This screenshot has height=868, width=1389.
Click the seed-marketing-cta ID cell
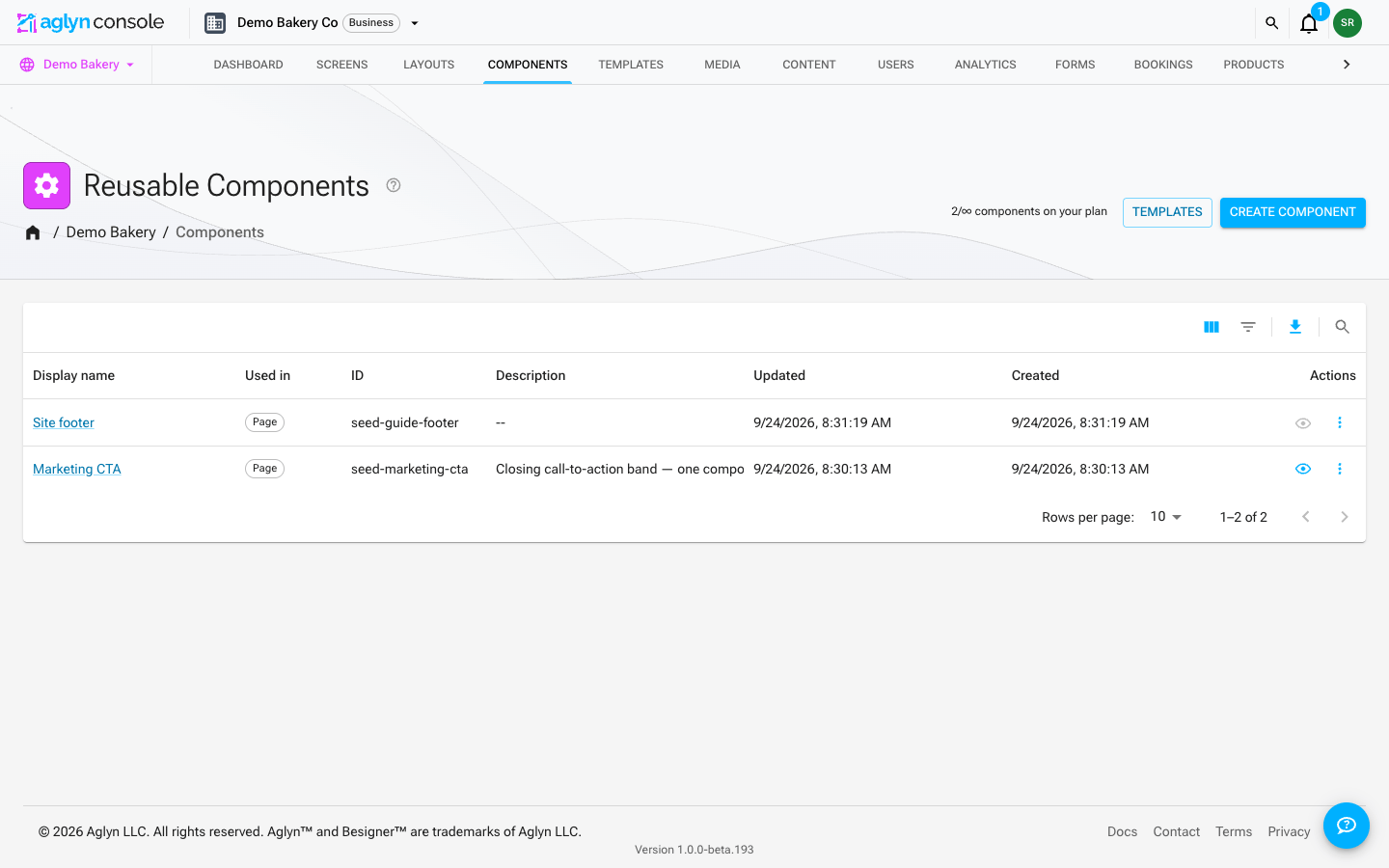410,469
